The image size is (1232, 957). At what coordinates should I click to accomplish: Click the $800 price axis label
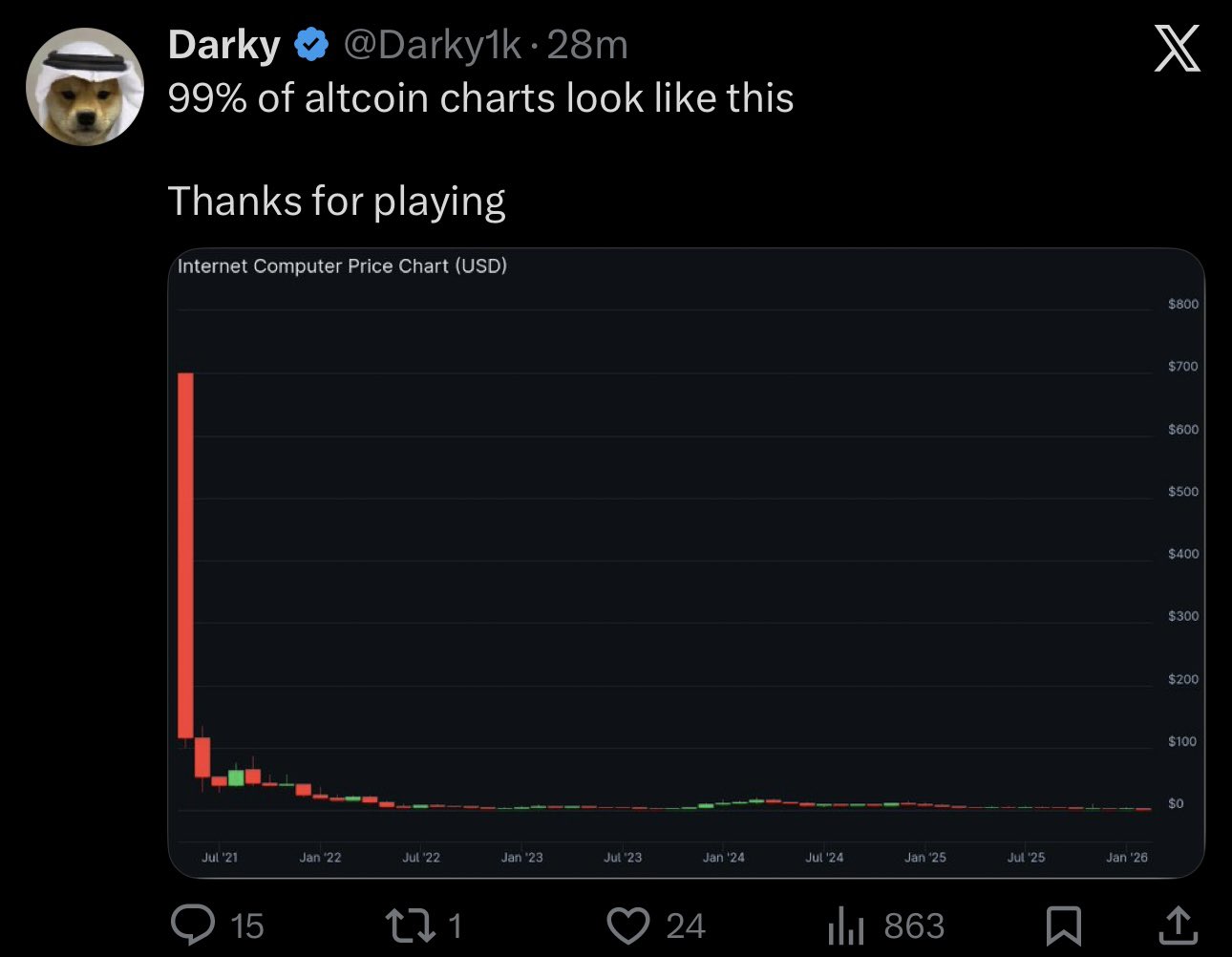(x=1182, y=304)
